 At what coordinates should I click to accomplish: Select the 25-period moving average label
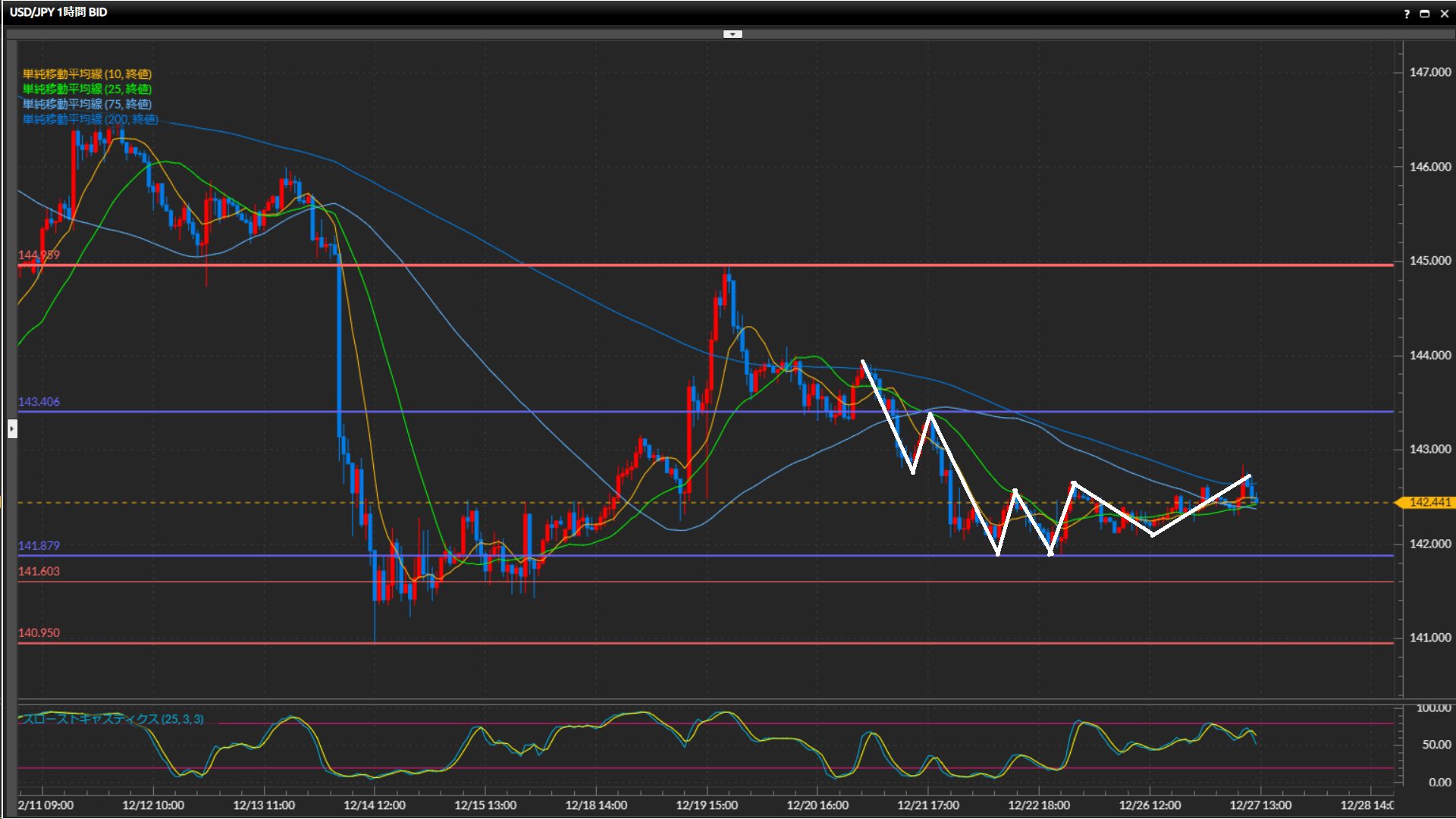pos(86,89)
